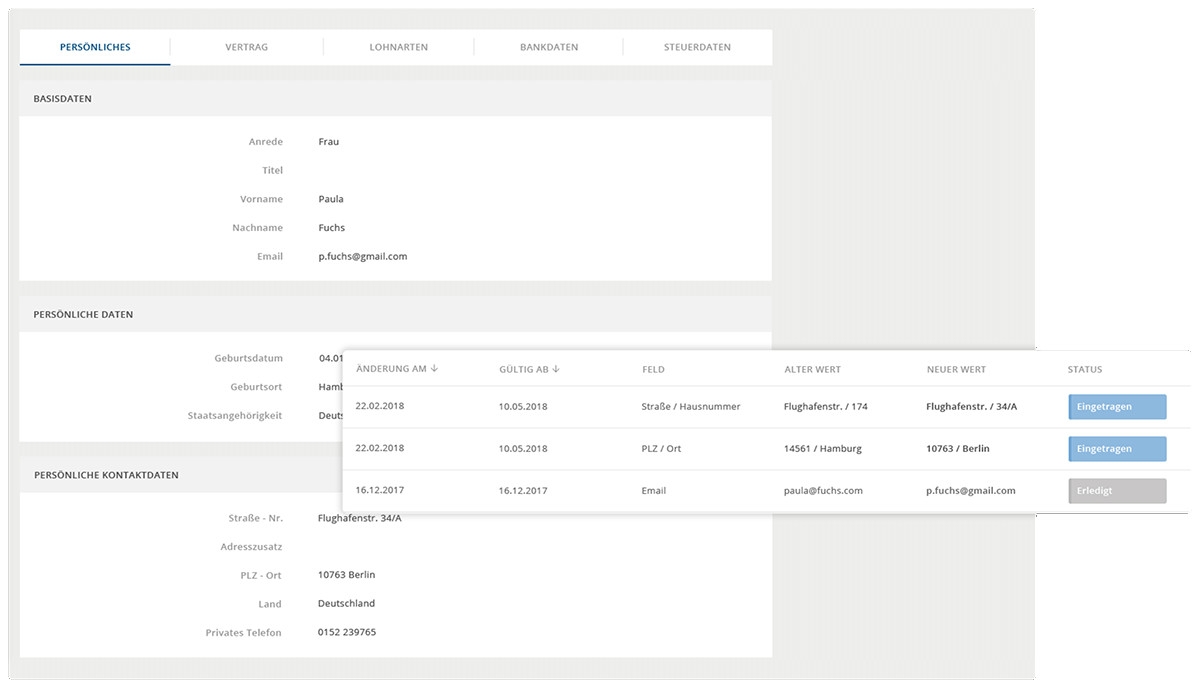
Task: Click old value 14561 / Hamburg
Action: click(x=823, y=449)
